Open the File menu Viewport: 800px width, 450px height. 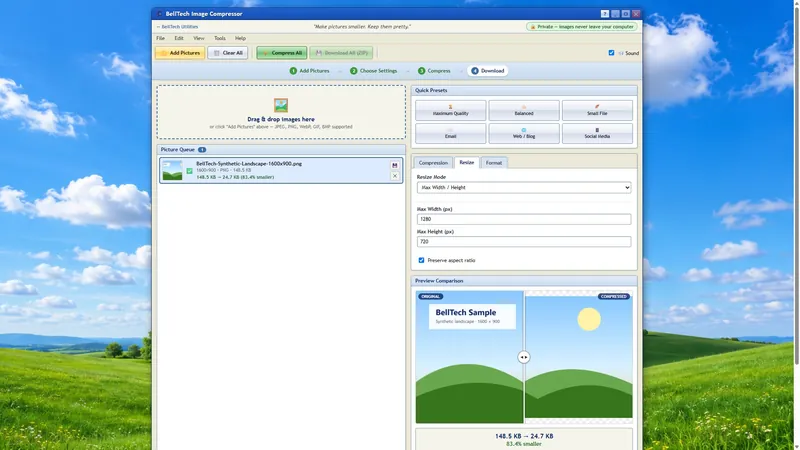tap(160, 38)
